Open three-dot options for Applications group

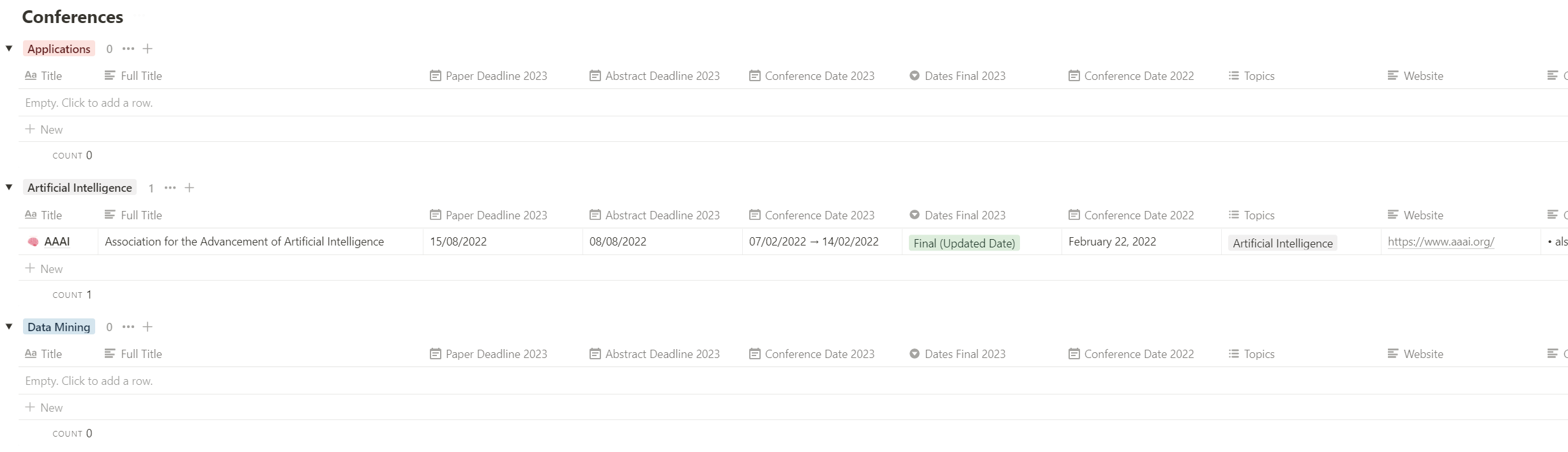tap(128, 49)
